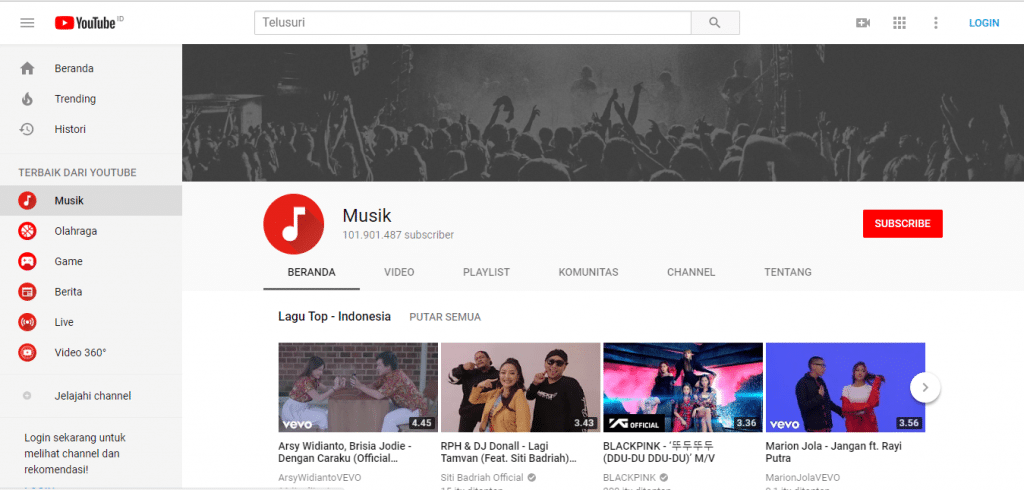This screenshot has height=490, width=1024.
Task: Click verified badge next to Siti Badriah Official
Action: pos(532,478)
